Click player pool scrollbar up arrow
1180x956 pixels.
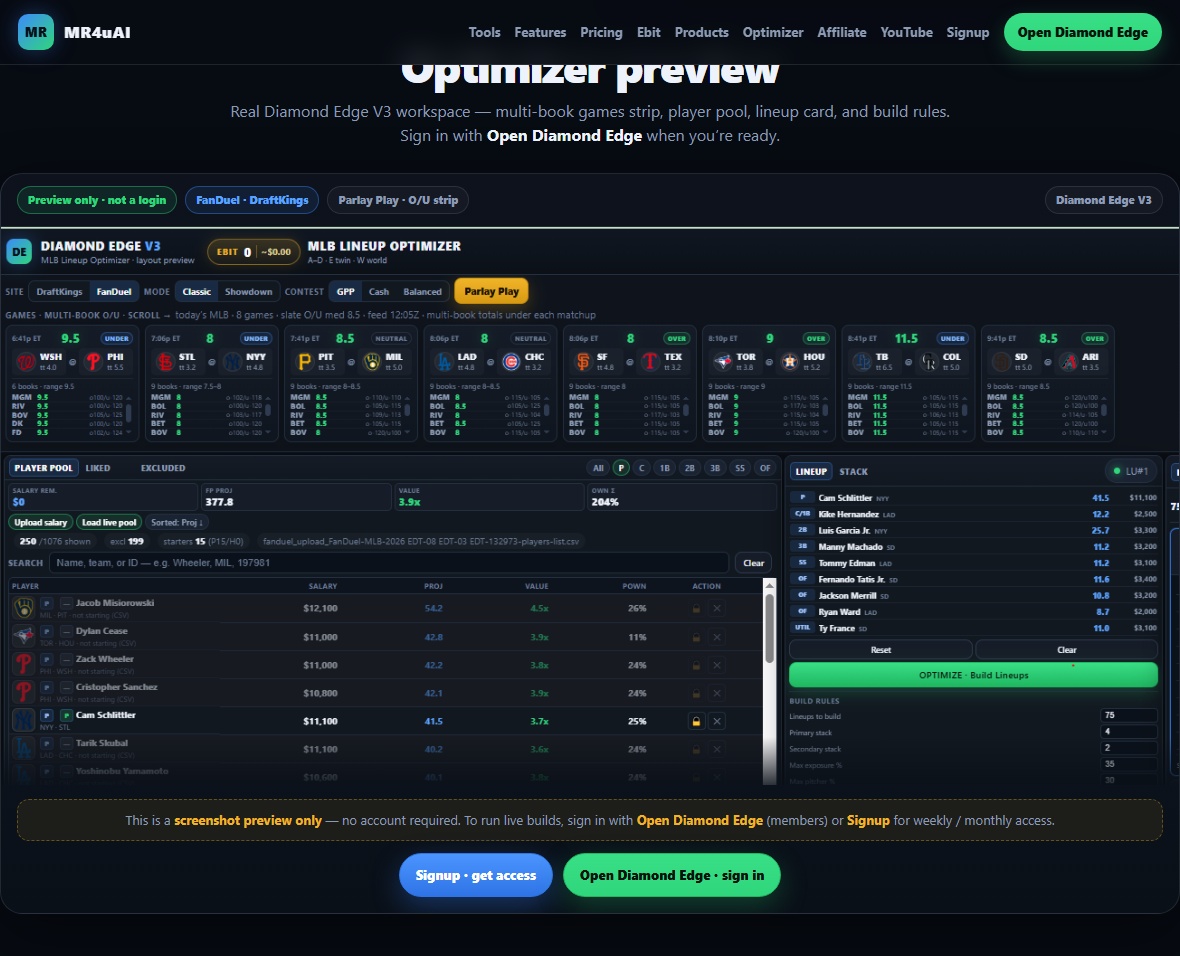(x=769, y=585)
